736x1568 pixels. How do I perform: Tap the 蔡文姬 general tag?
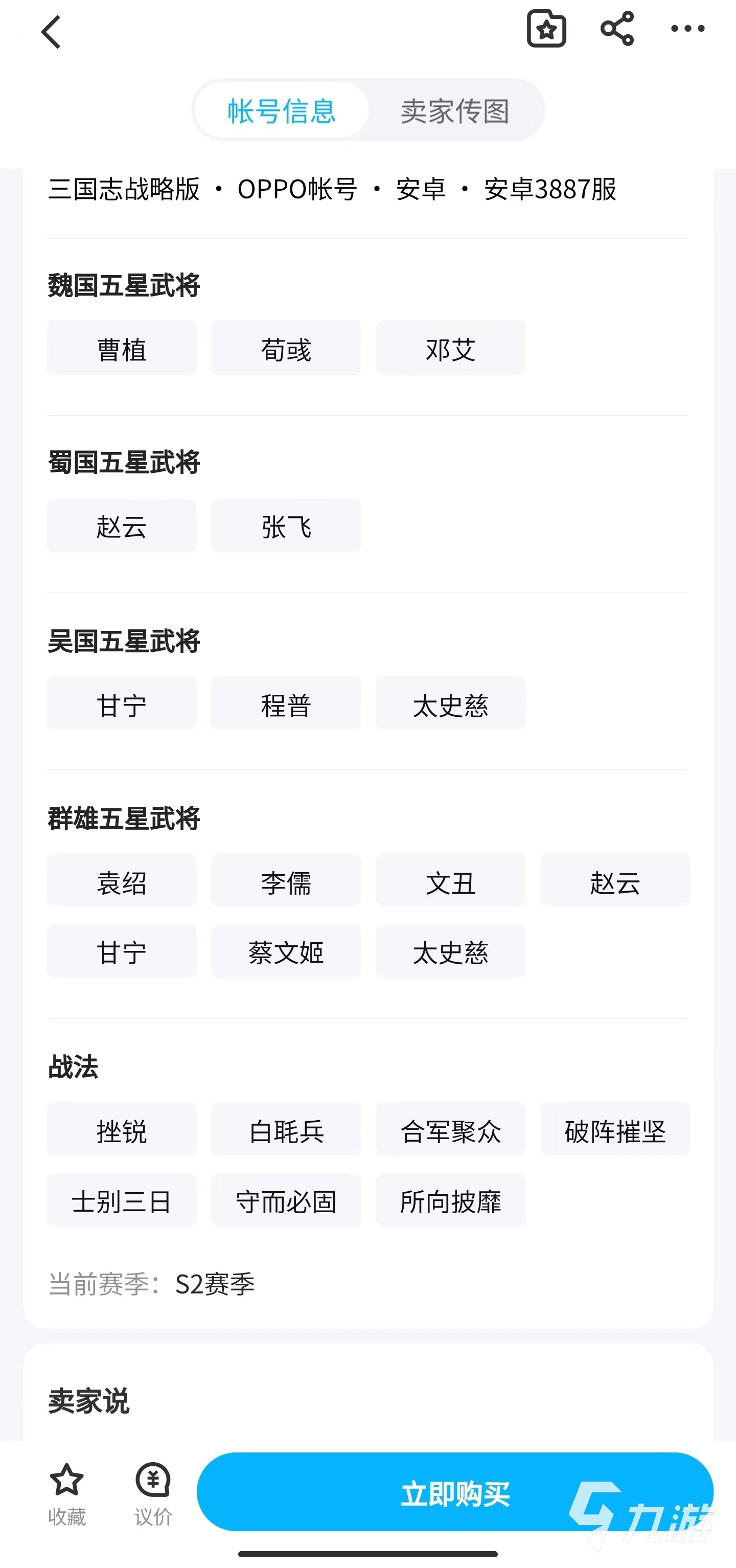pos(286,951)
